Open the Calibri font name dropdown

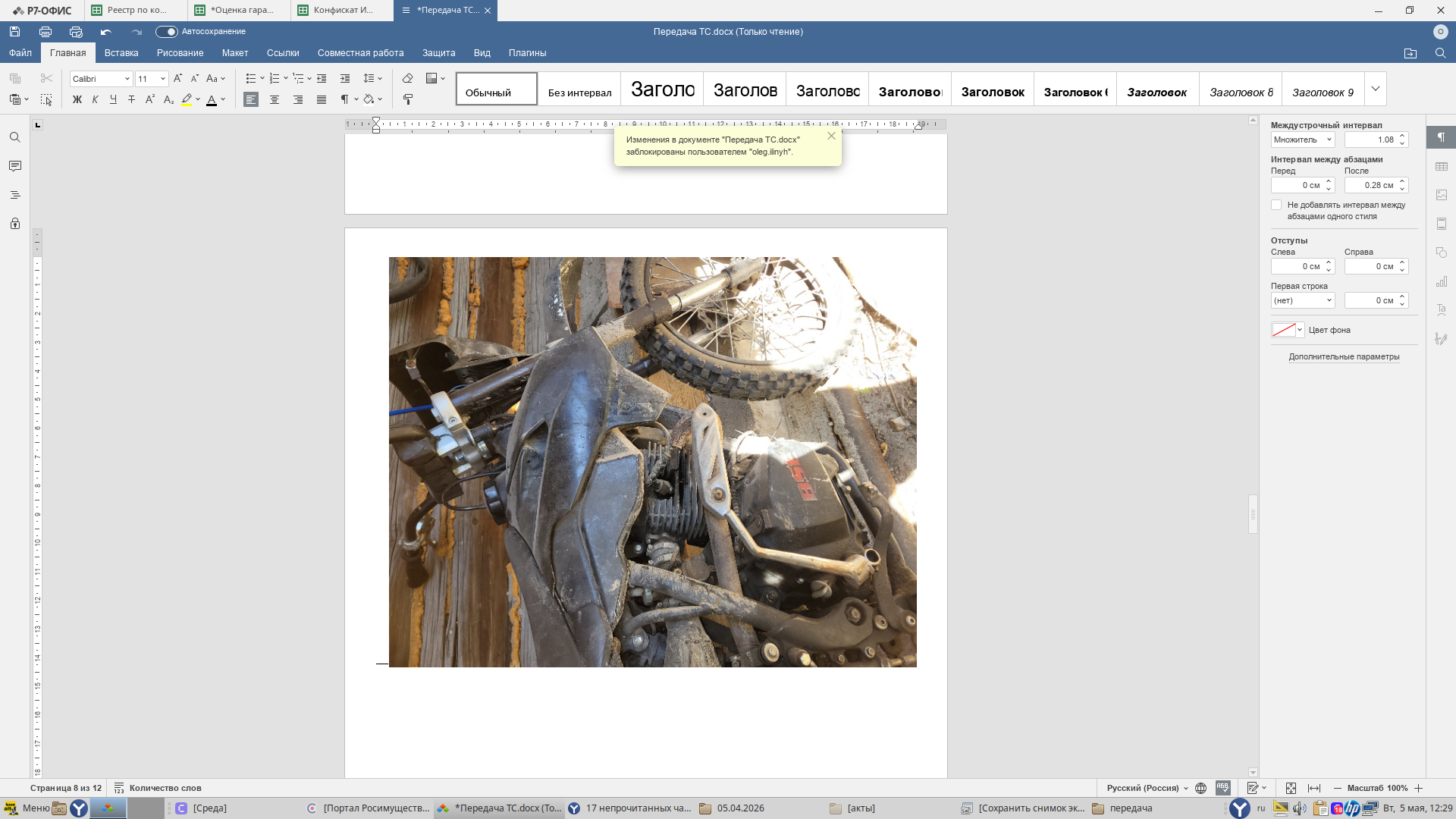(x=127, y=79)
